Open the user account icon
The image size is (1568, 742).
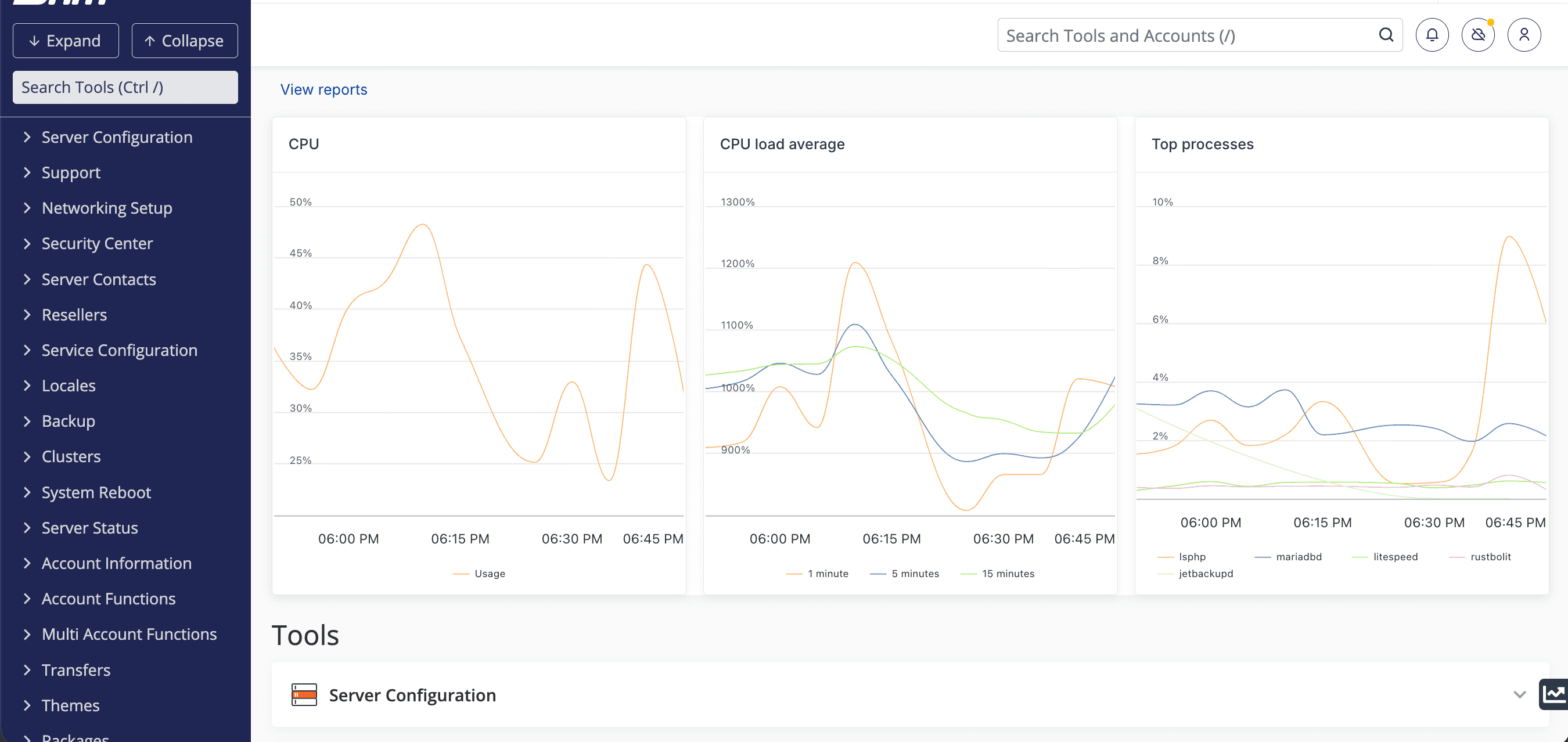[1523, 35]
